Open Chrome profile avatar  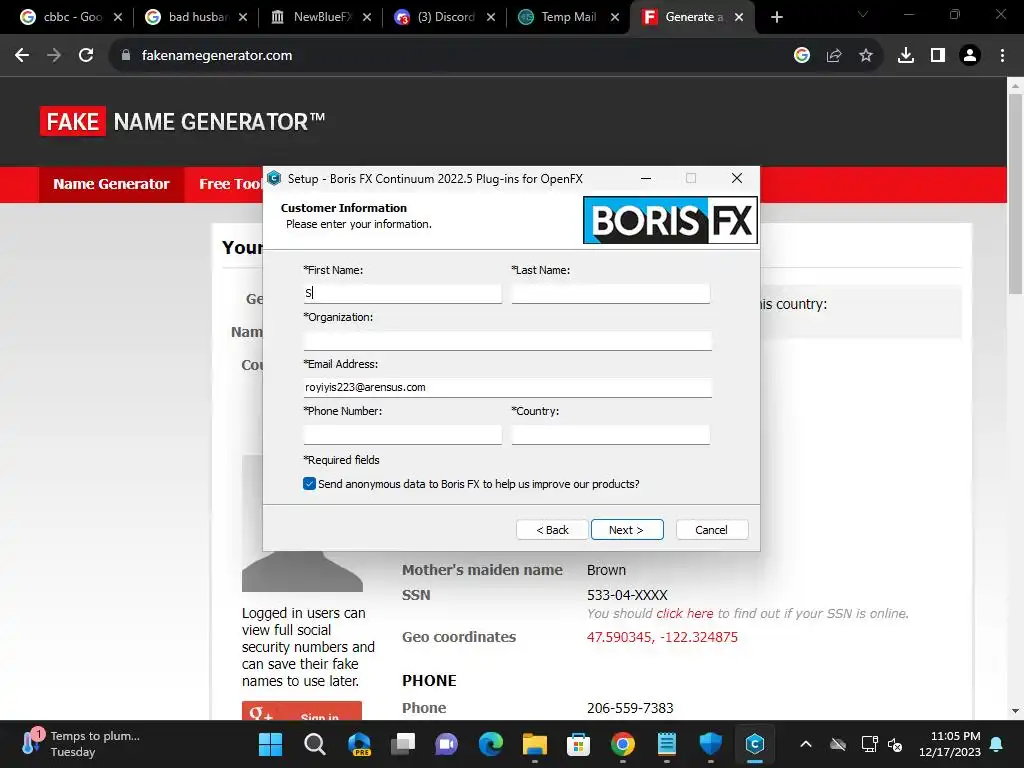[x=970, y=56]
